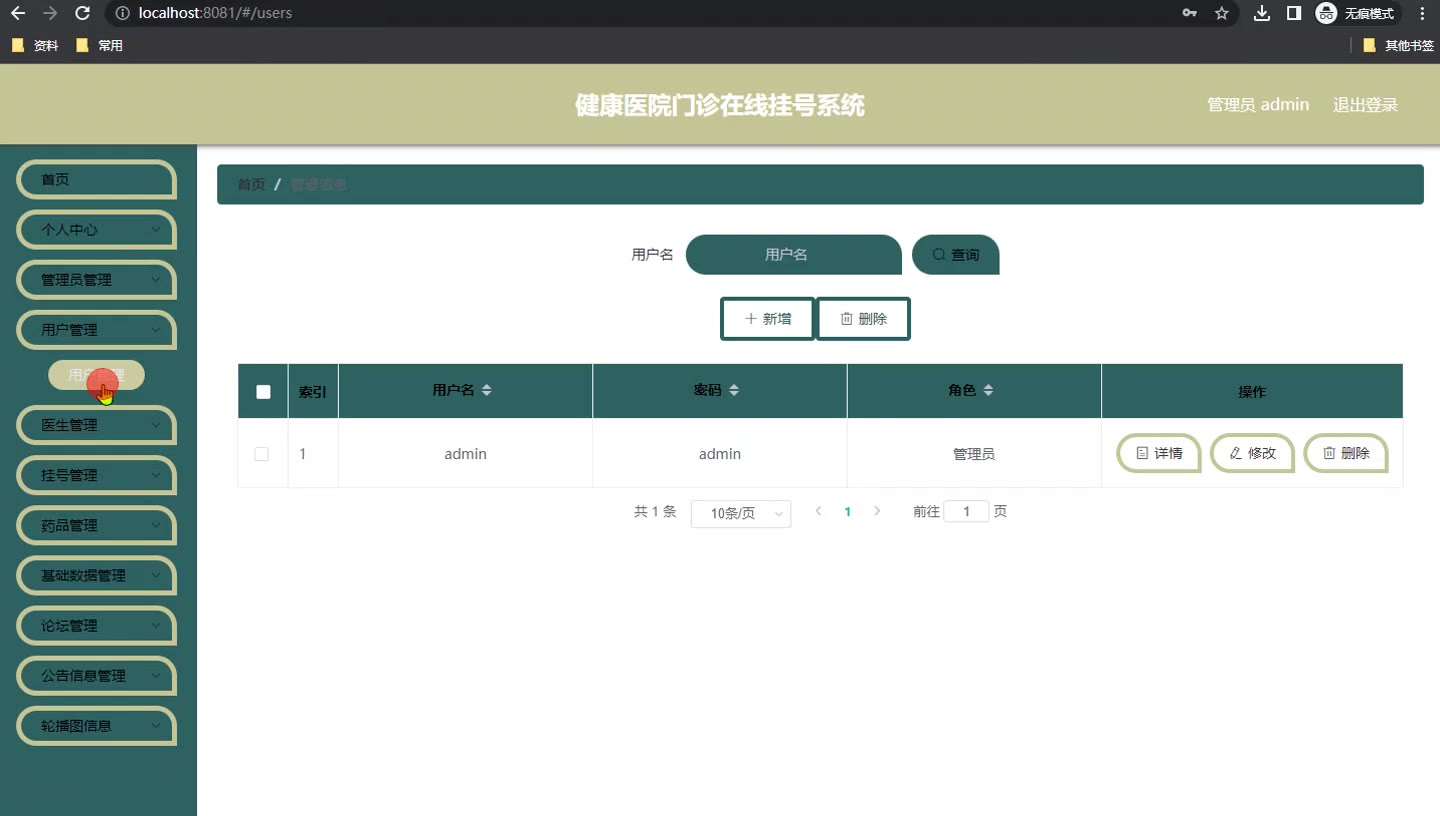The width and height of the screenshot is (1440, 816).
Task: Click the 索引 column header
Action: coord(313,392)
